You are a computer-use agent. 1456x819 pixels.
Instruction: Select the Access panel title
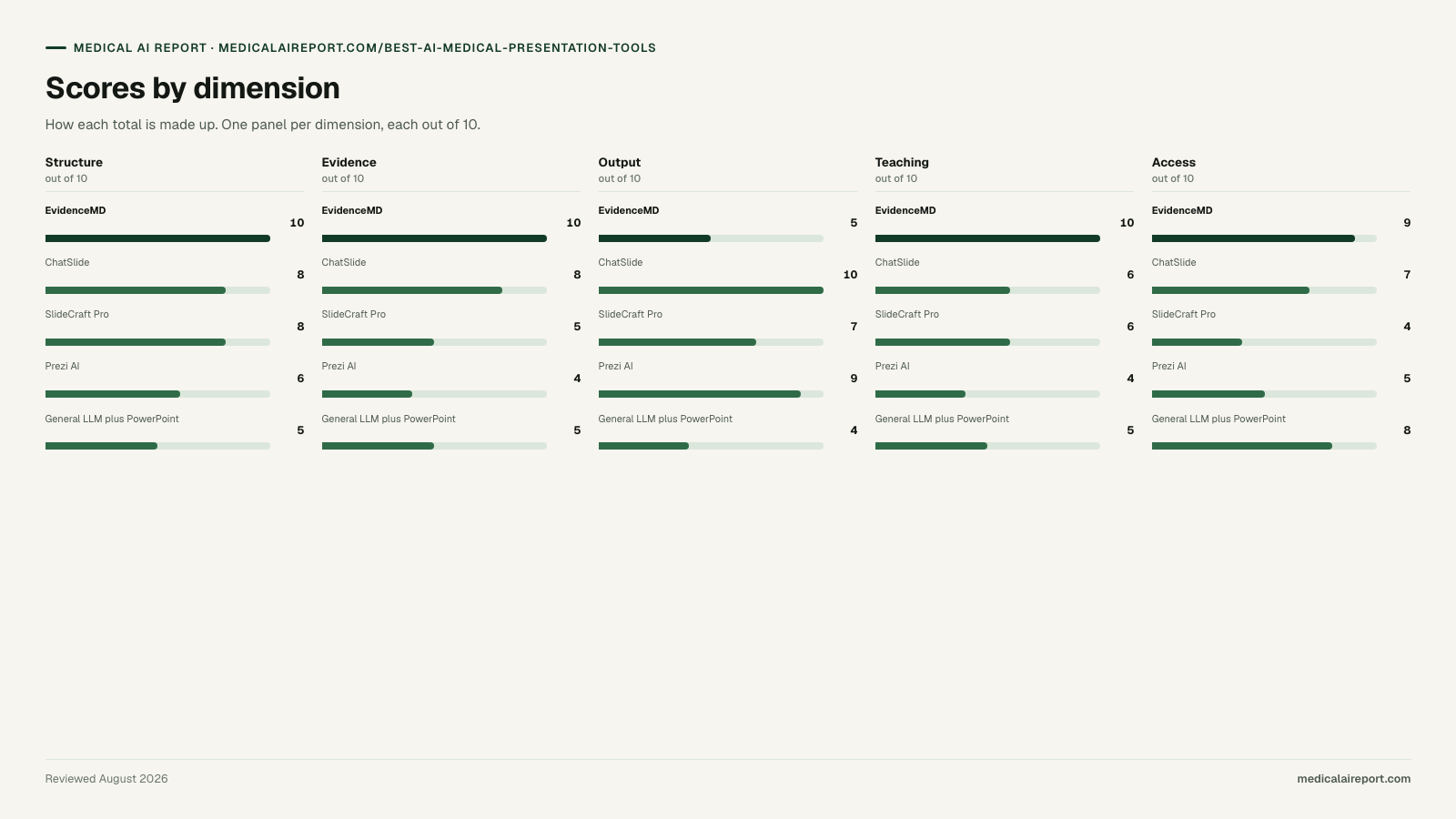(x=1174, y=162)
